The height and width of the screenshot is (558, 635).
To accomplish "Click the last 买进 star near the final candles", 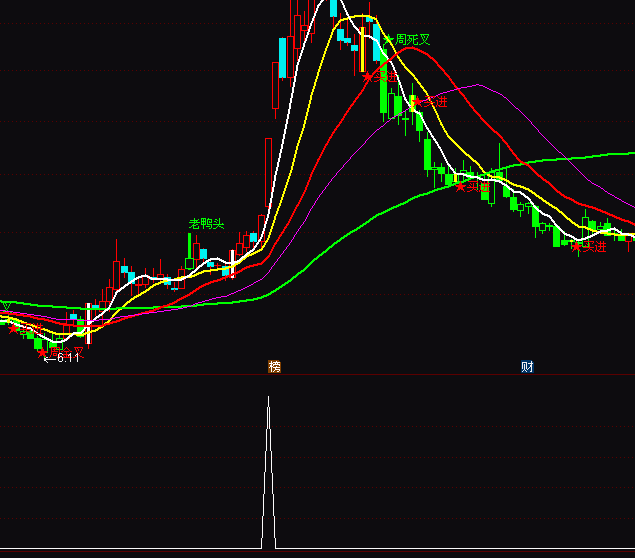I will click(576, 246).
